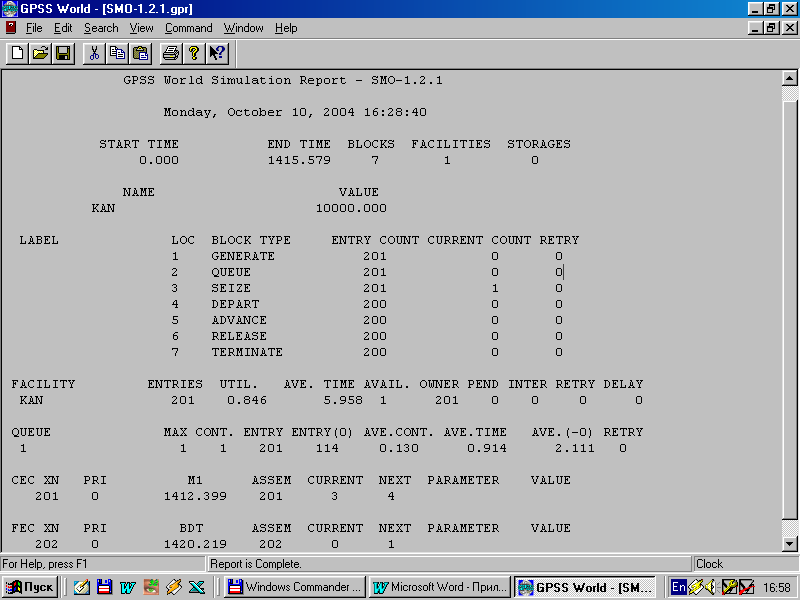Click the tray envelope icon with red cross
The image size is (800, 600).
pos(746,587)
